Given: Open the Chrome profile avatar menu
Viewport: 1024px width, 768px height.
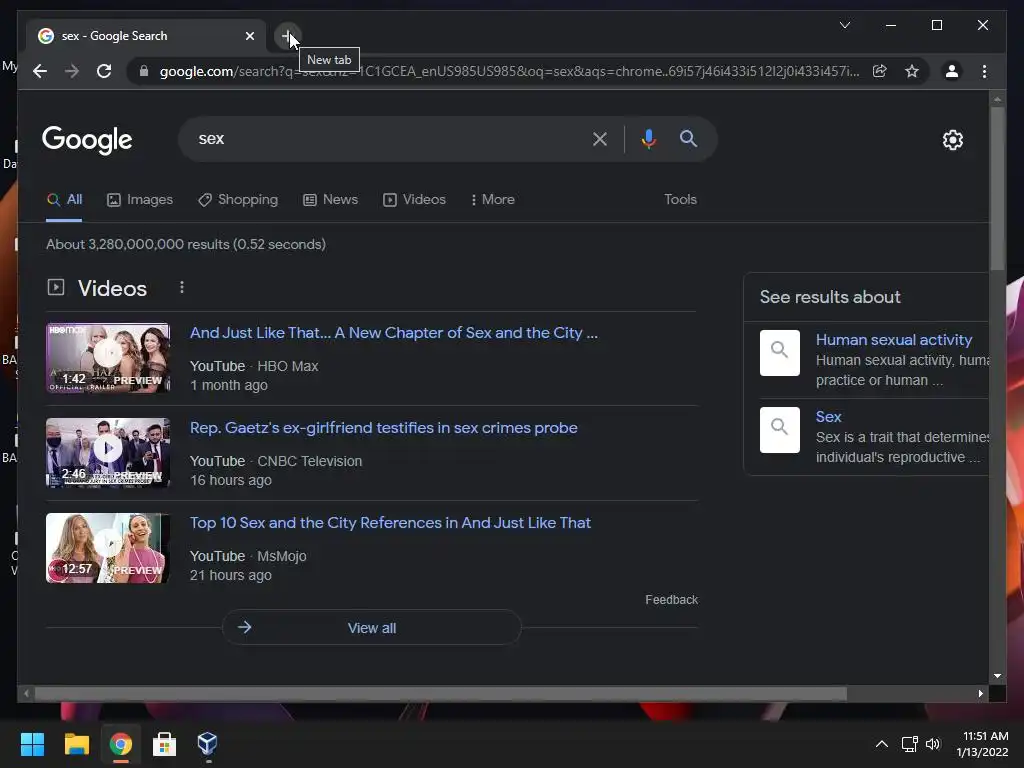Looking at the screenshot, I should coord(952,71).
